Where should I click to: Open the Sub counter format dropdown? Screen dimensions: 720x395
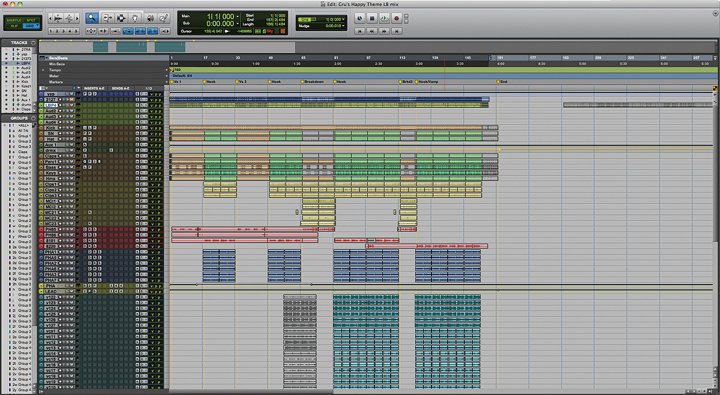coord(238,23)
